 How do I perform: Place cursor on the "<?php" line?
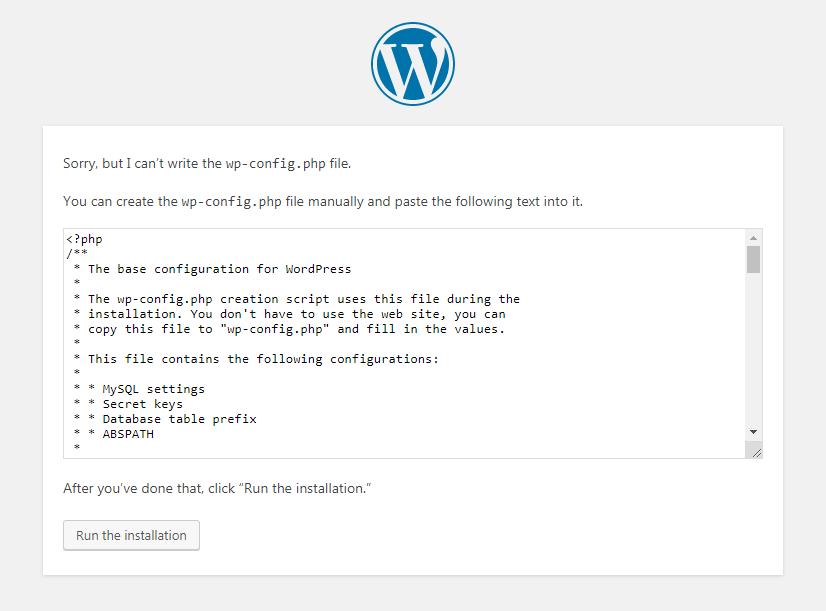coord(85,239)
